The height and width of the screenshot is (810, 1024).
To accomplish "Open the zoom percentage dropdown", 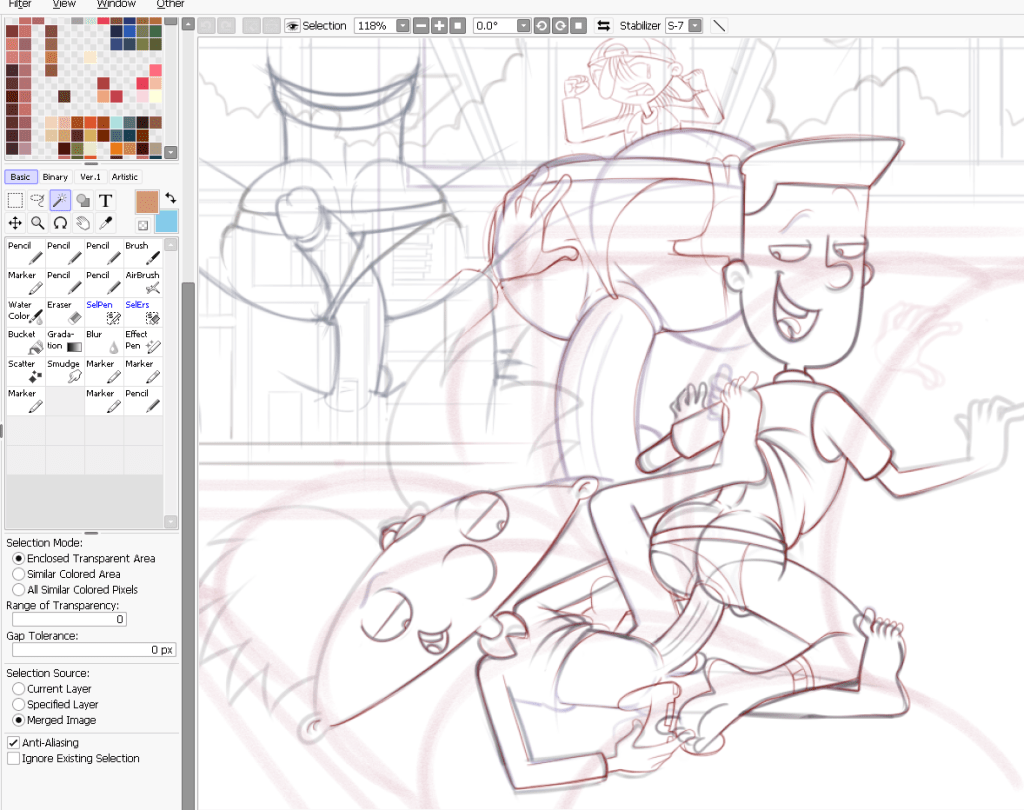I will [402, 26].
